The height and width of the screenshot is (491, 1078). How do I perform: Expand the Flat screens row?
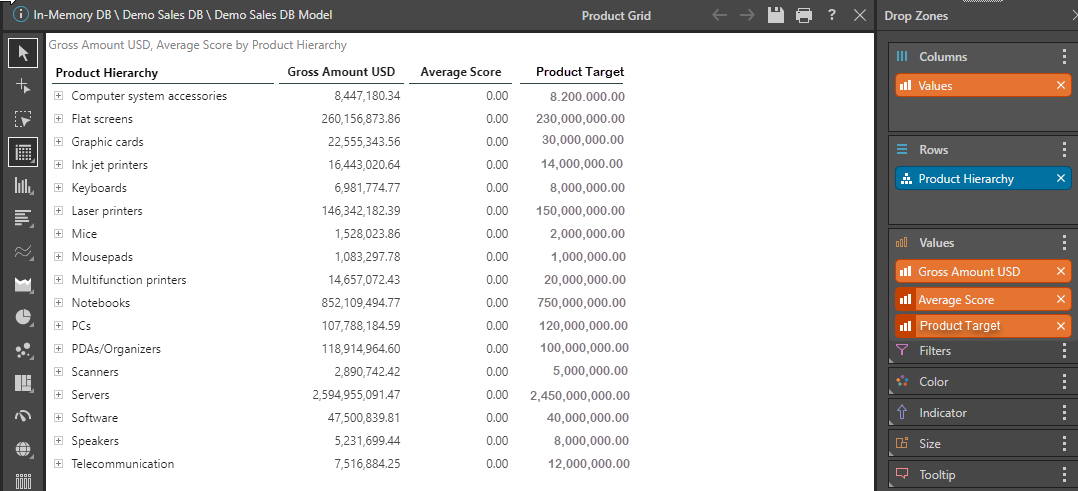pyautogui.click(x=58, y=119)
